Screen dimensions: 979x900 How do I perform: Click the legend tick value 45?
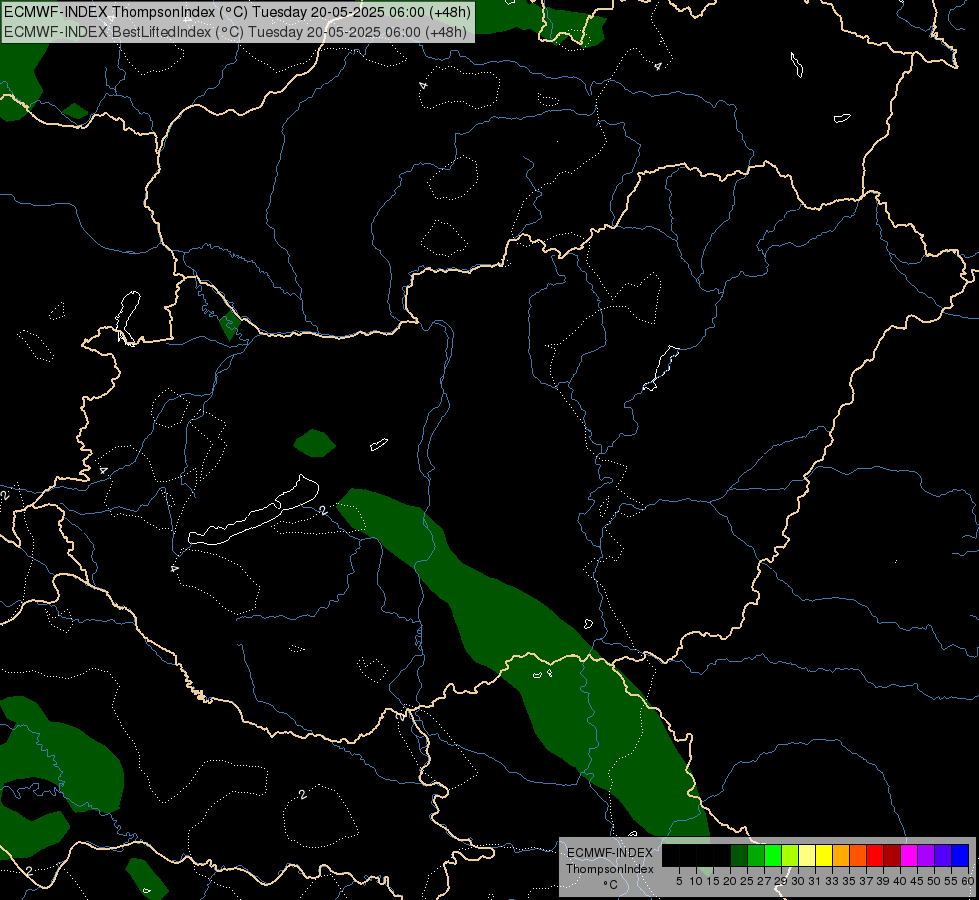pyautogui.click(x=918, y=881)
